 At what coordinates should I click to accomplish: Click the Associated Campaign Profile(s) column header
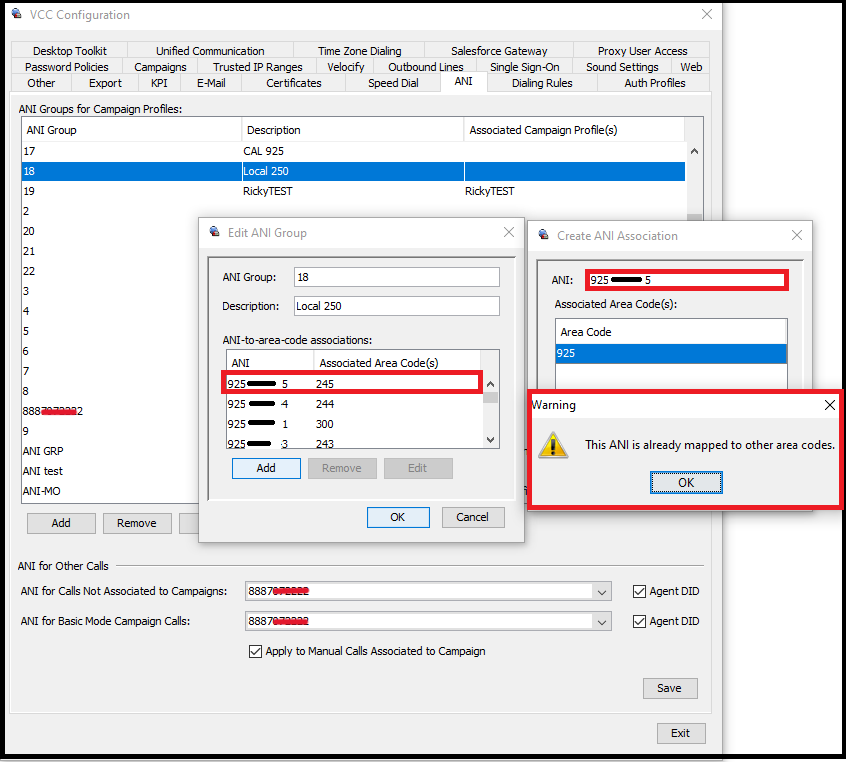pyautogui.click(x=574, y=130)
